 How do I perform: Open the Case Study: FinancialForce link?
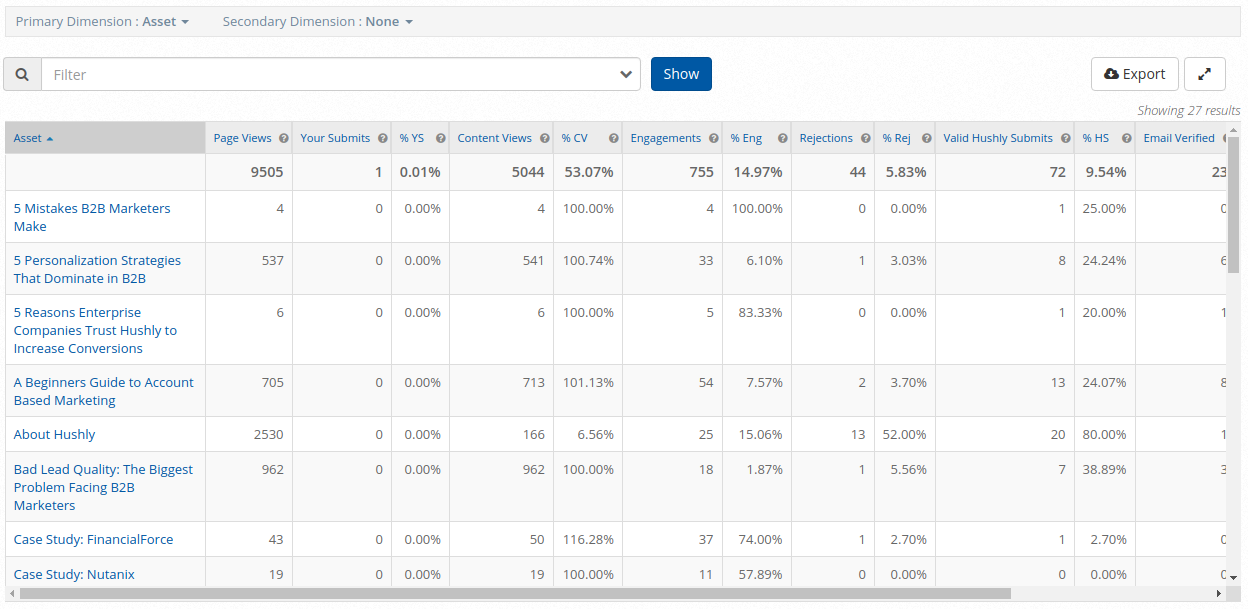[93, 539]
